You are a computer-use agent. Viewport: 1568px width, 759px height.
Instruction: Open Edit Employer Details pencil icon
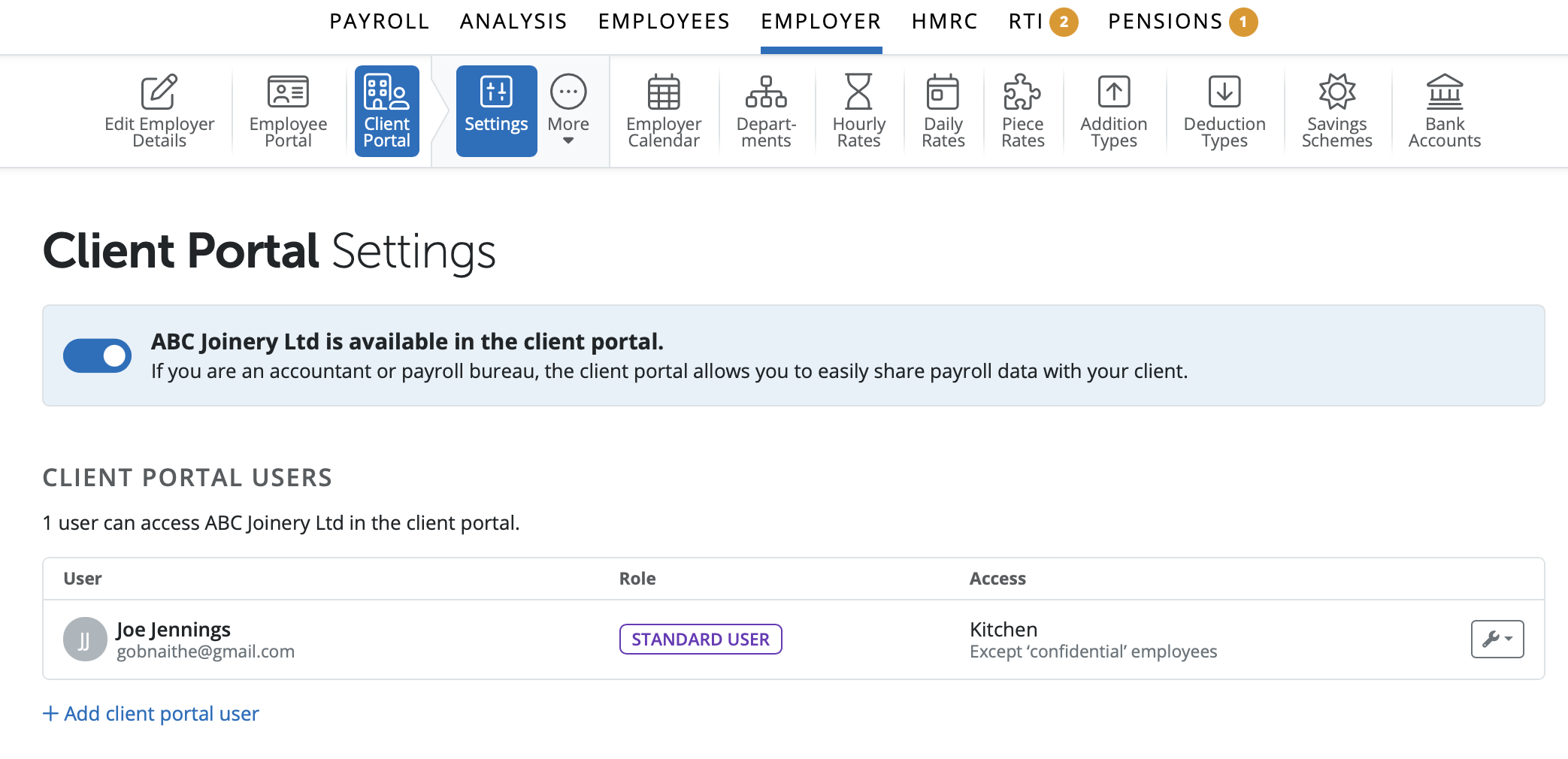tap(159, 93)
